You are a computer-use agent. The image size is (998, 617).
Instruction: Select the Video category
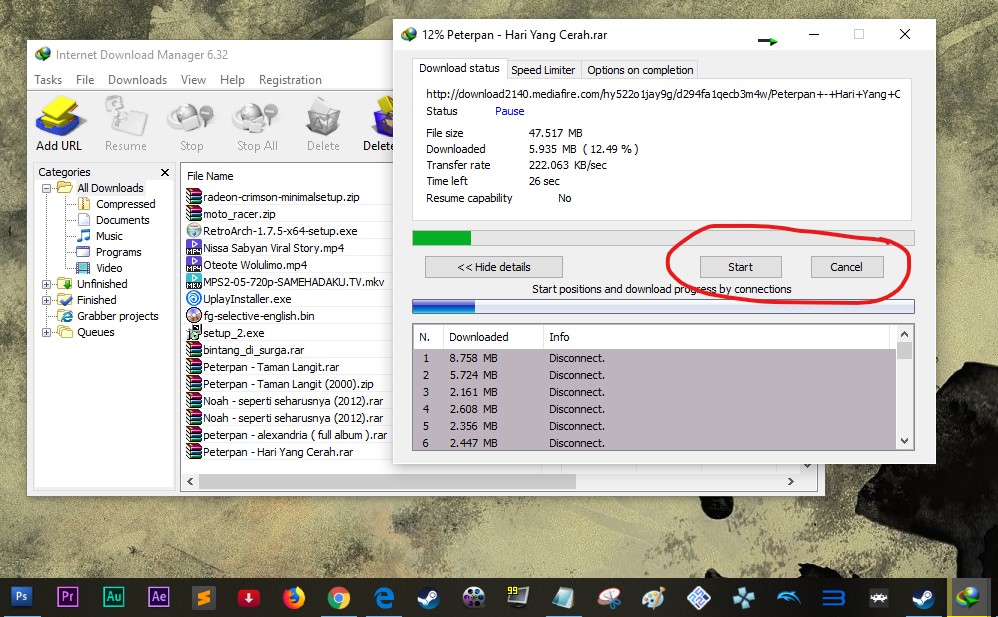point(109,268)
